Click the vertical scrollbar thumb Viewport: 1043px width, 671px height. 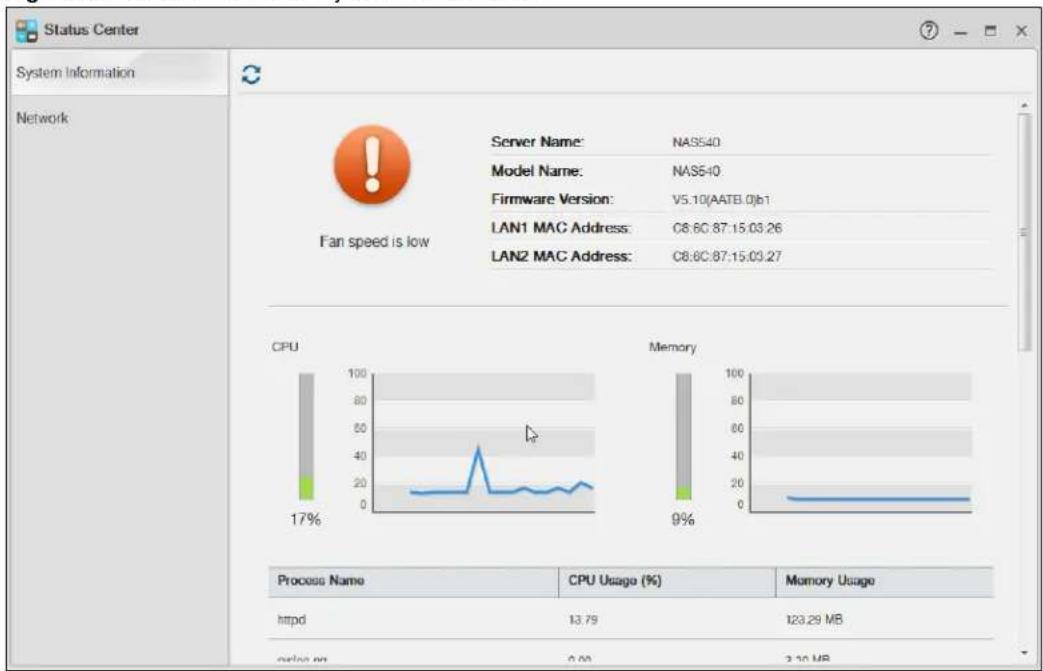pos(1024,231)
